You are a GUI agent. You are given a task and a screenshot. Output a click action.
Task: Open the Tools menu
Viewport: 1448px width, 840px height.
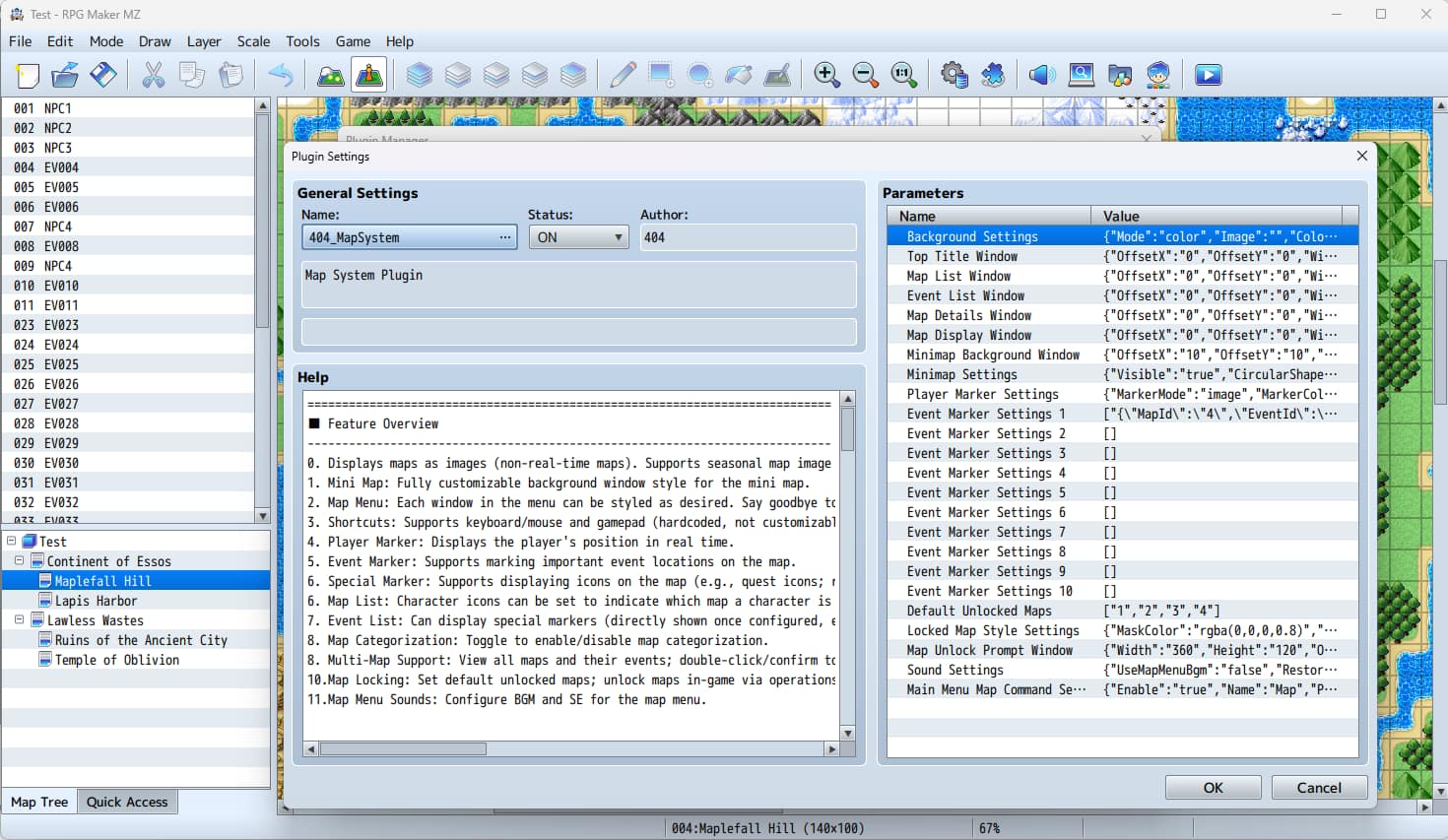(302, 41)
